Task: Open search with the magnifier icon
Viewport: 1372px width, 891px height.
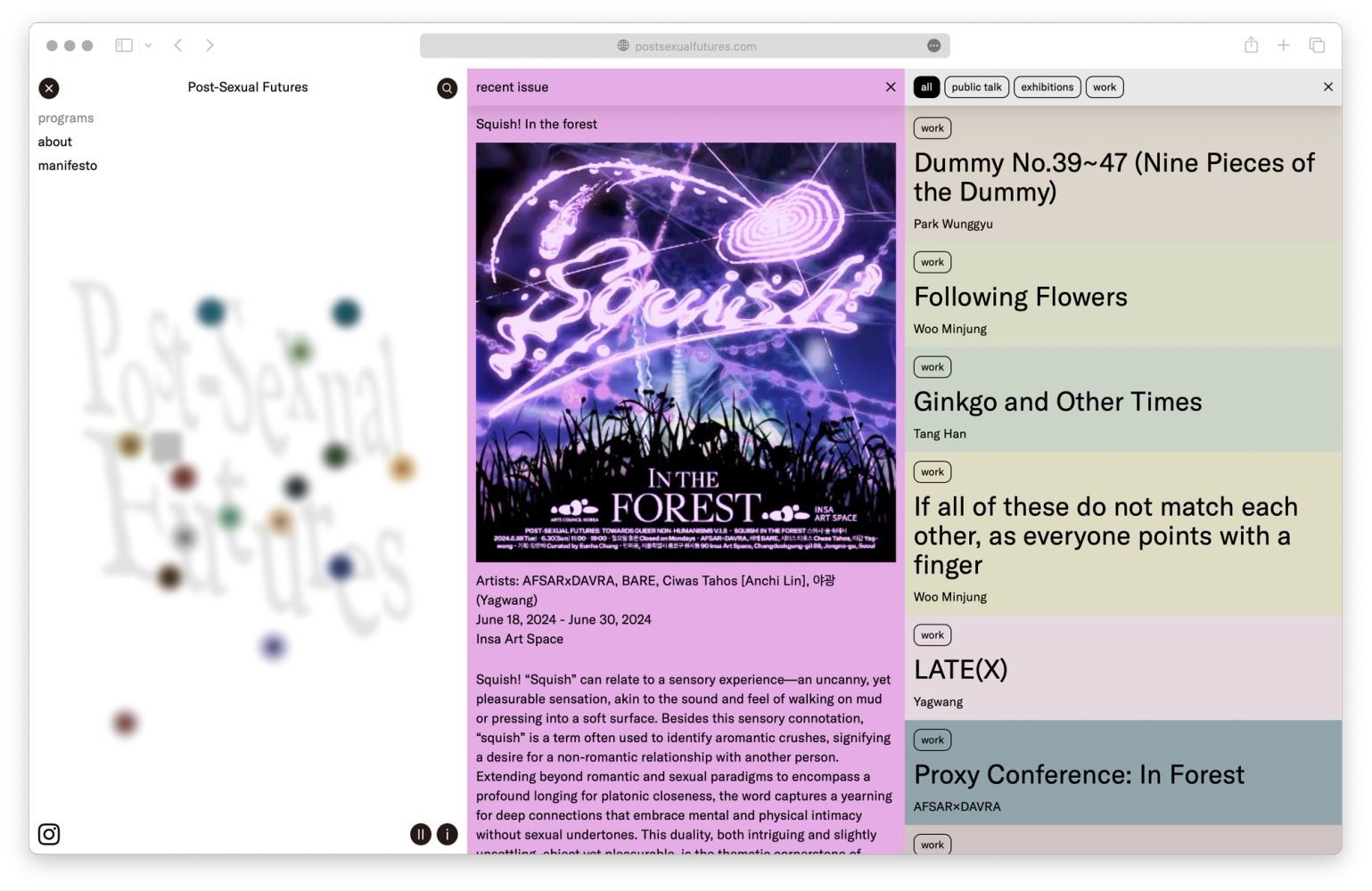Action: pos(448,88)
